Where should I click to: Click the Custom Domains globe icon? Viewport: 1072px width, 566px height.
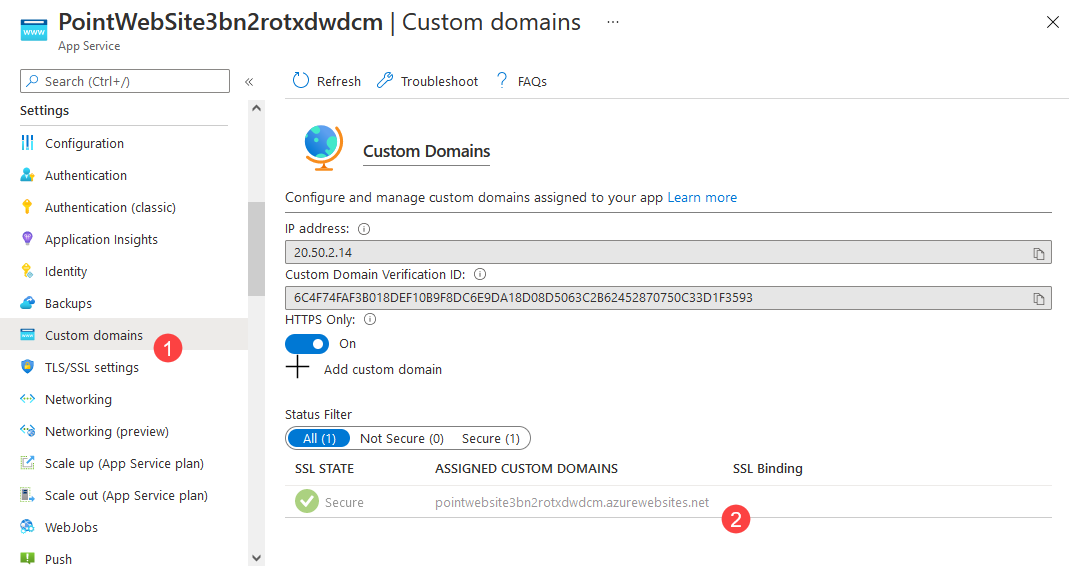323,147
